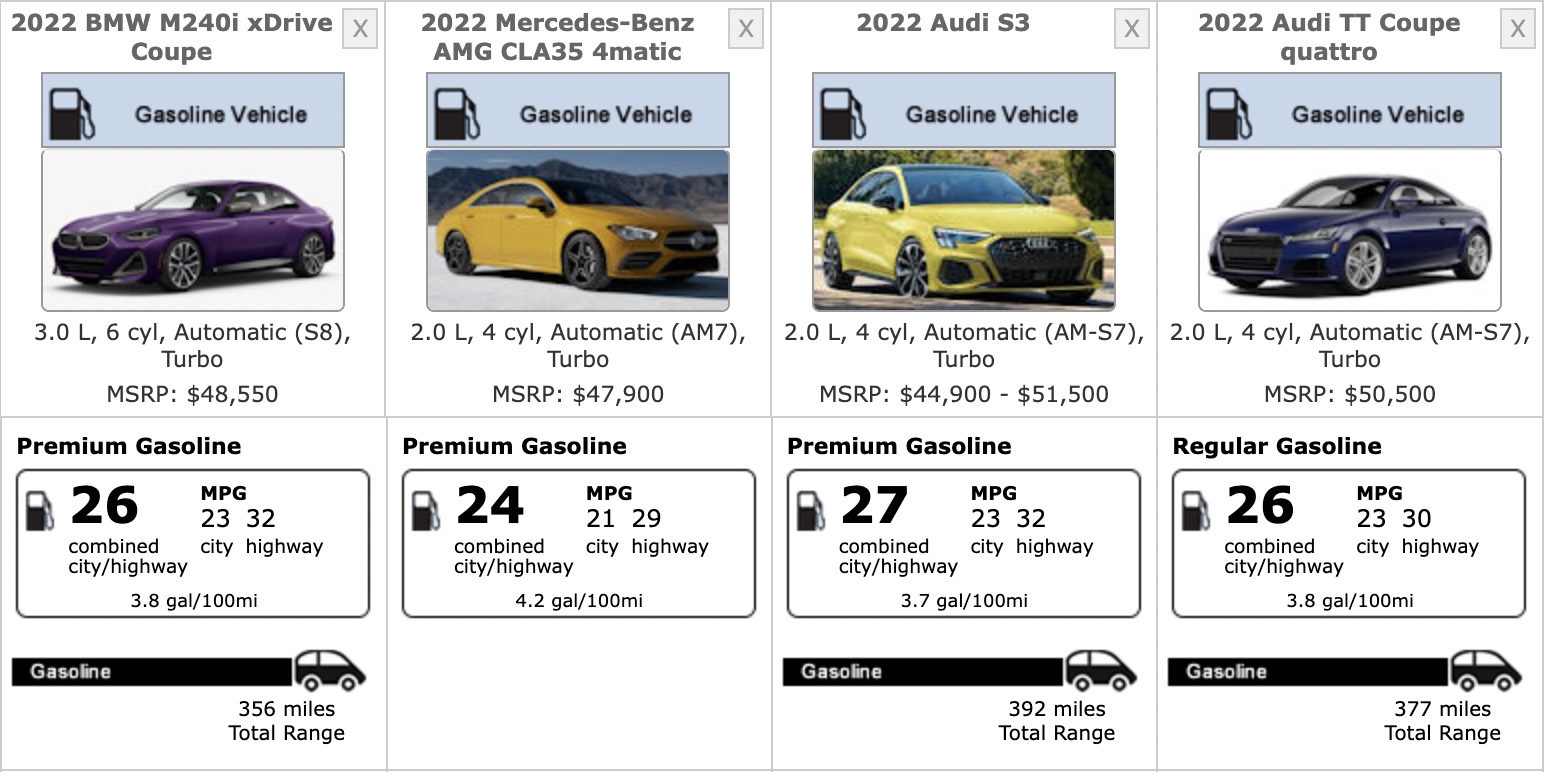View the yellow Audi S3 image
1544x772 pixels.
[963, 230]
